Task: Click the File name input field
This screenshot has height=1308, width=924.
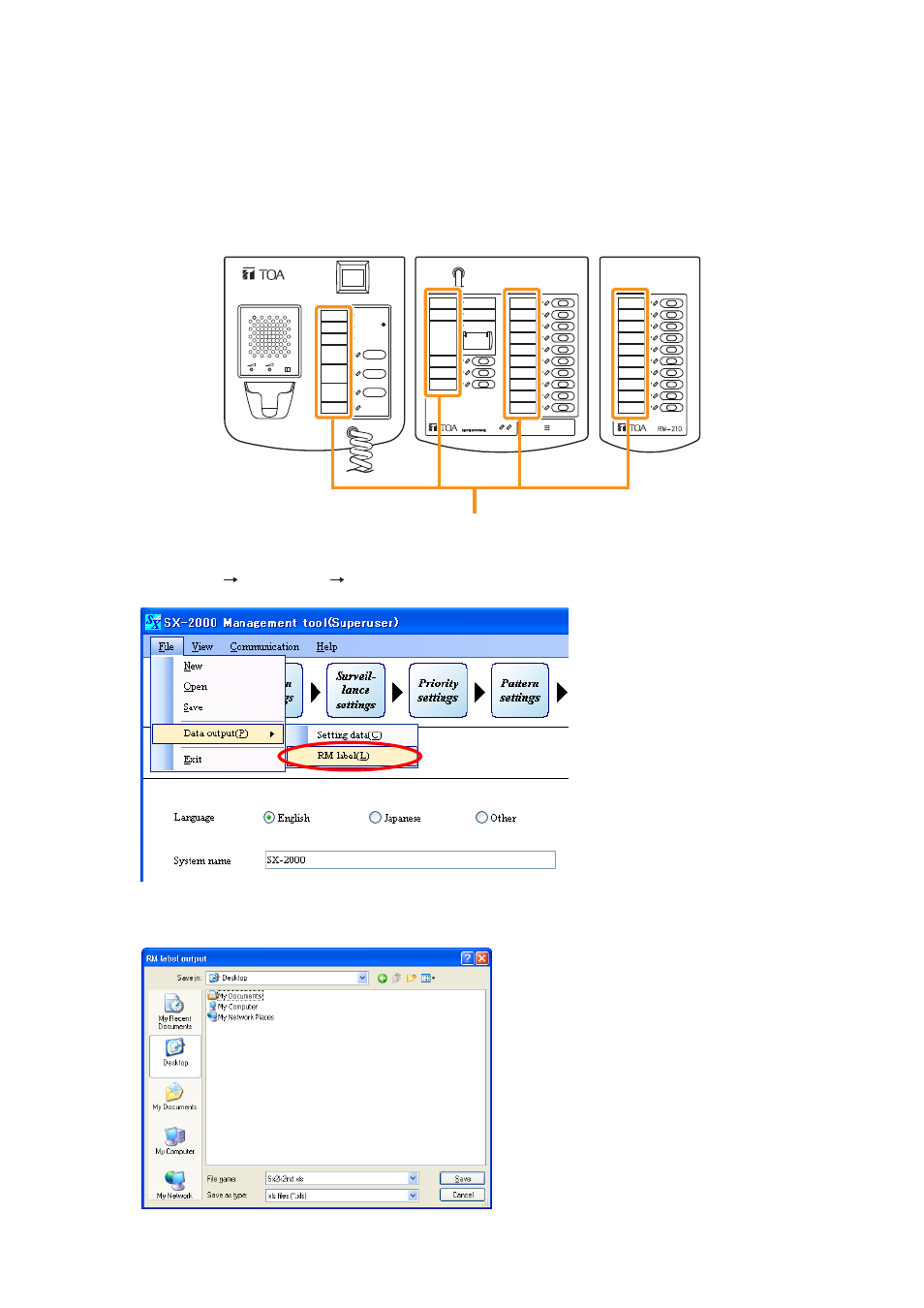Action: point(336,1179)
